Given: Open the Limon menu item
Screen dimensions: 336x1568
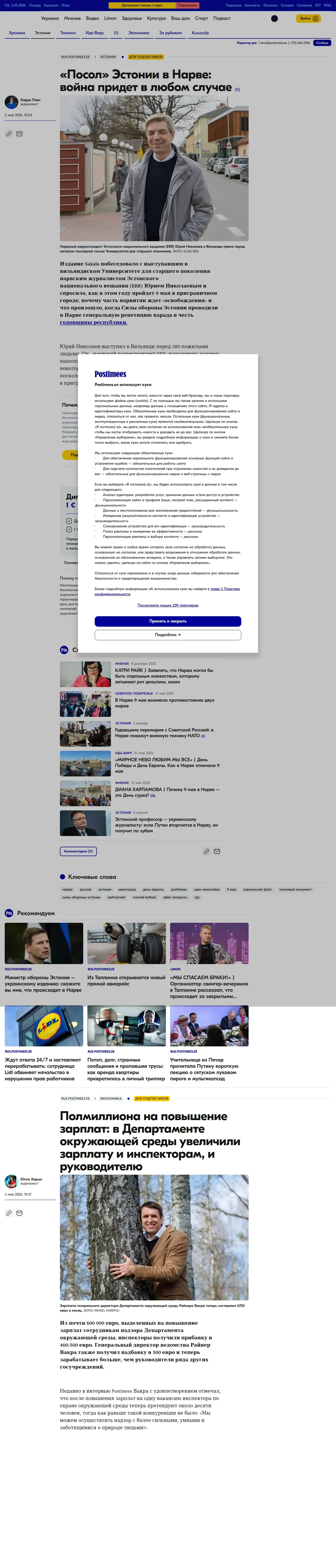Looking at the screenshot, I should [110, 18].
